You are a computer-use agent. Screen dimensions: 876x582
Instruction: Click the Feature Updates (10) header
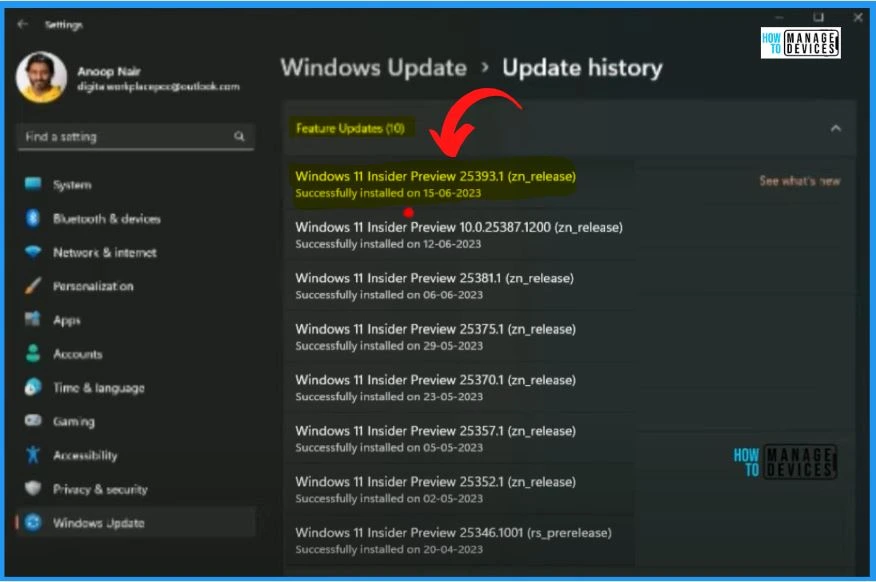350,128
